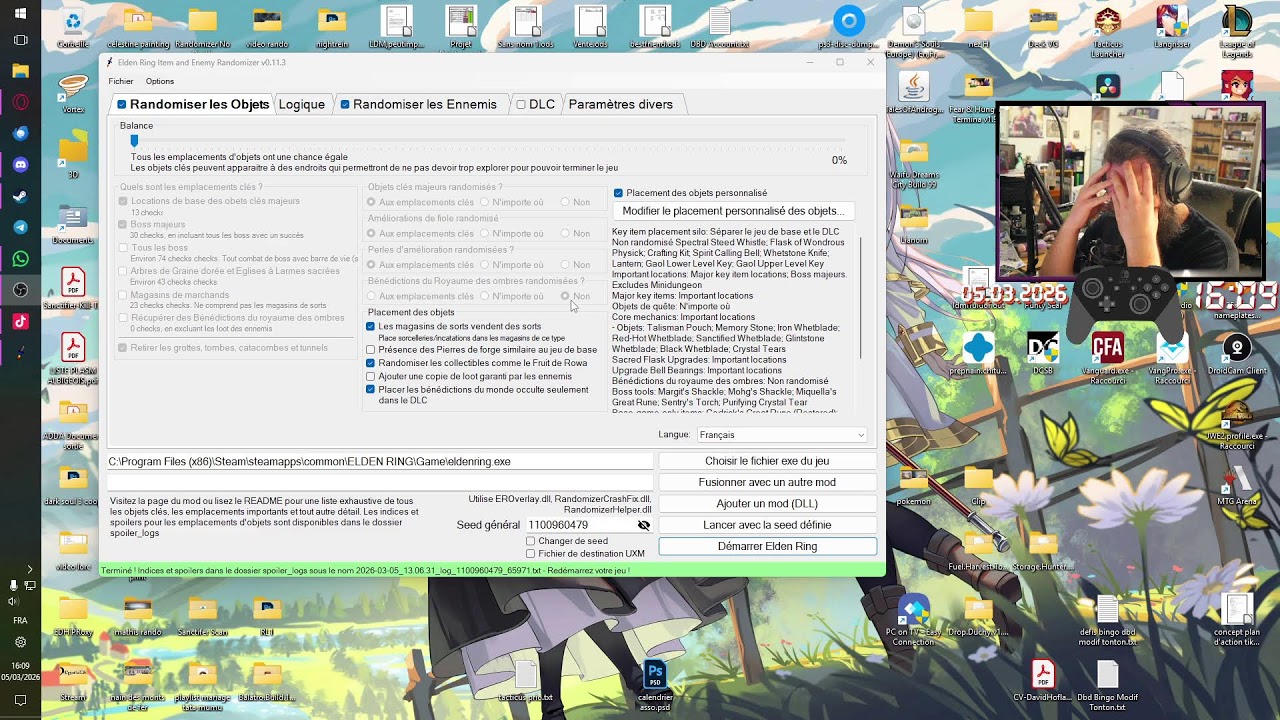This screenshot has width=1280, height=720.
Task: Toggle the Randomiser les Ennemis checkbox
Action: [x=345, y=104]
